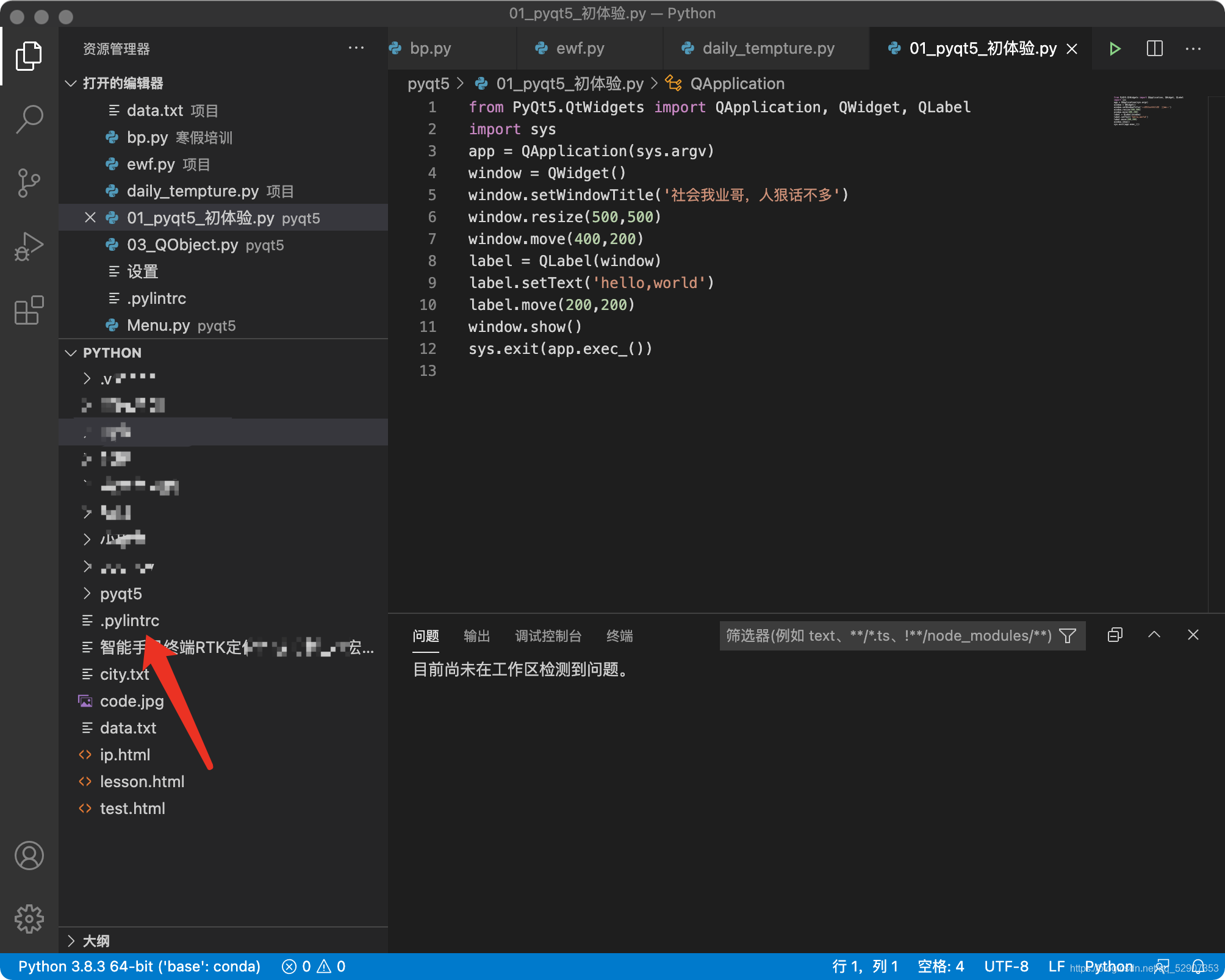1225x980 pixels.
Task: Click the Python language mode in status bar
Action: point(1109,967)
